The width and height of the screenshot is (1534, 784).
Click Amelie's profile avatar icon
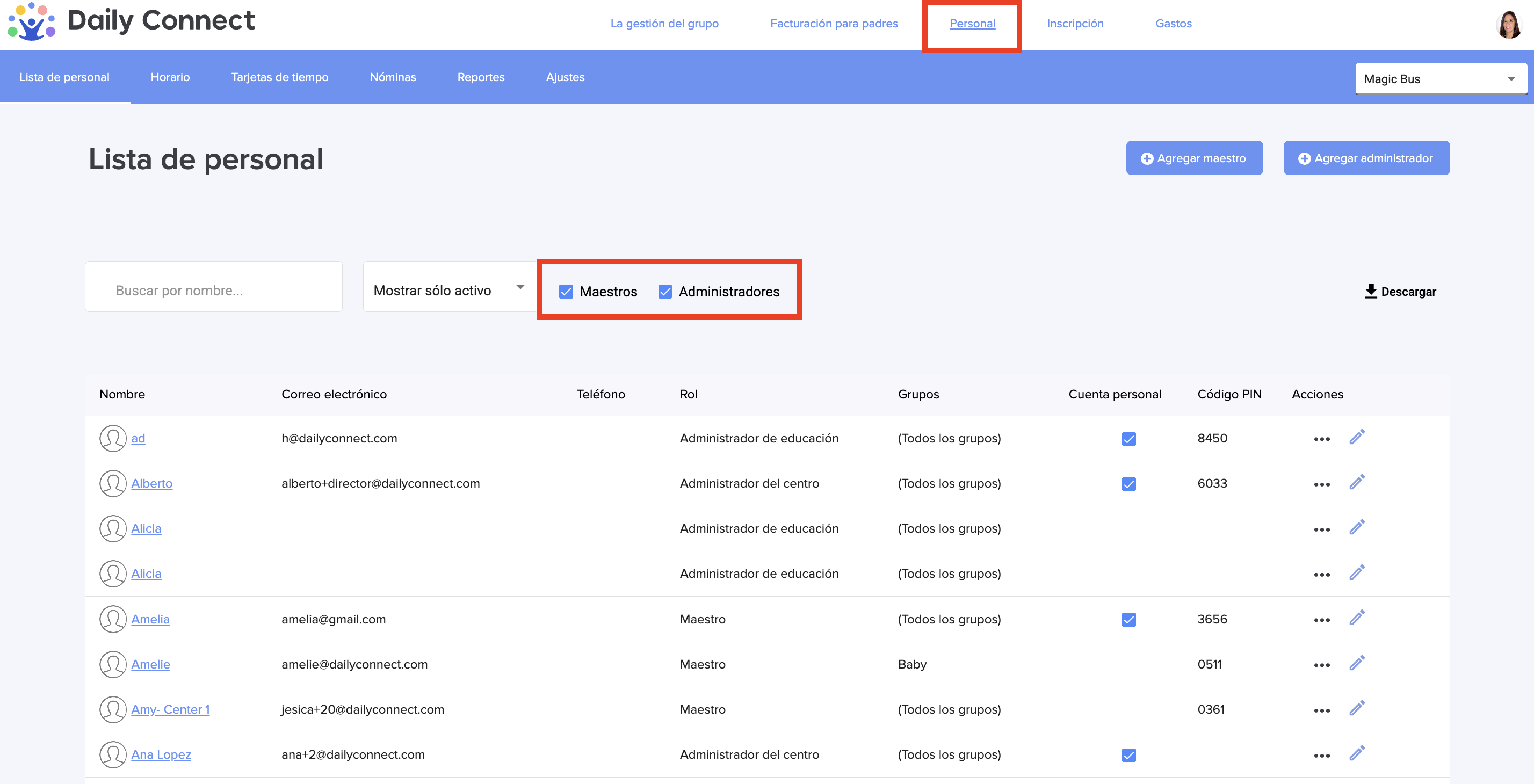tap(113, 664)
